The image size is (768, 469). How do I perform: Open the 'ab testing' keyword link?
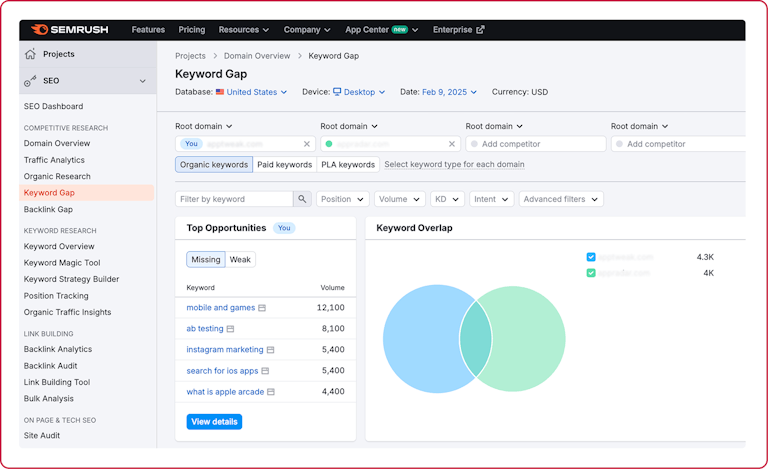click(x=205, y=328)
